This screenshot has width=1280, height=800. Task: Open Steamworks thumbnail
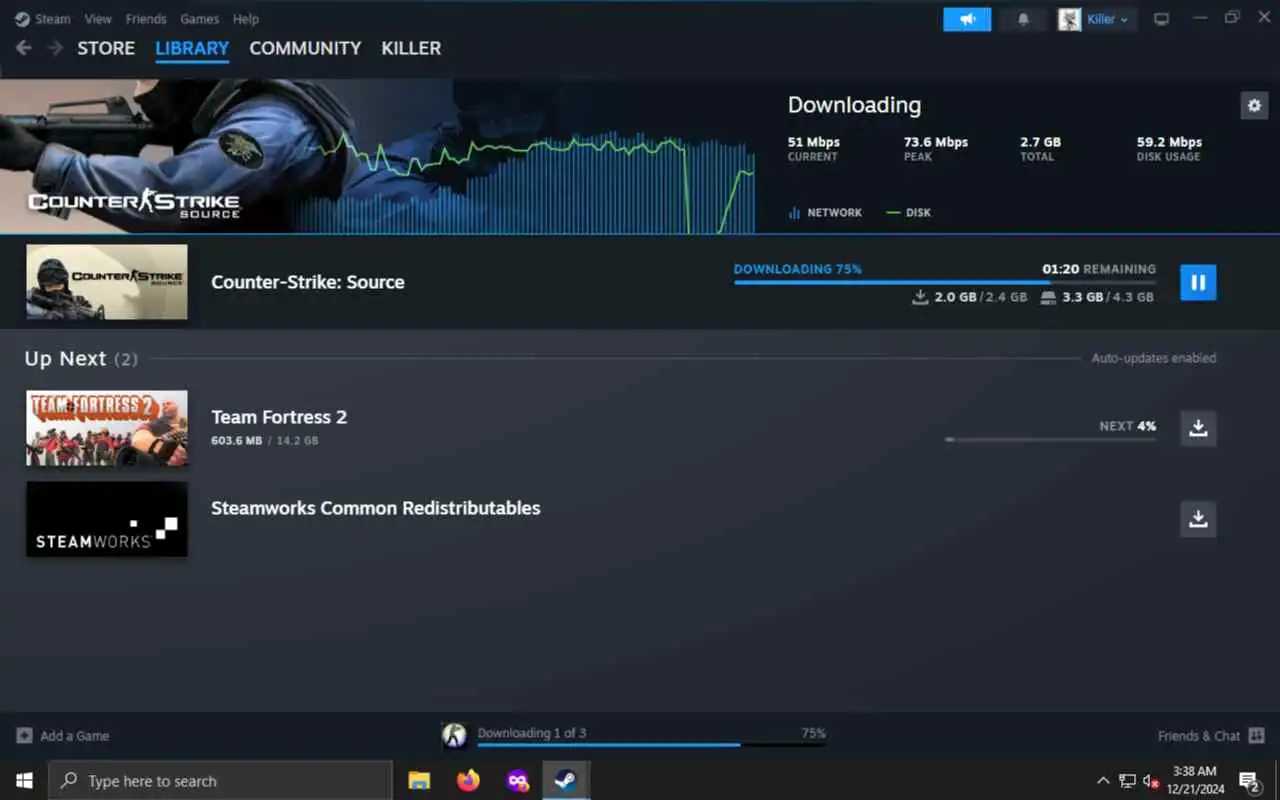click(107, 519)
